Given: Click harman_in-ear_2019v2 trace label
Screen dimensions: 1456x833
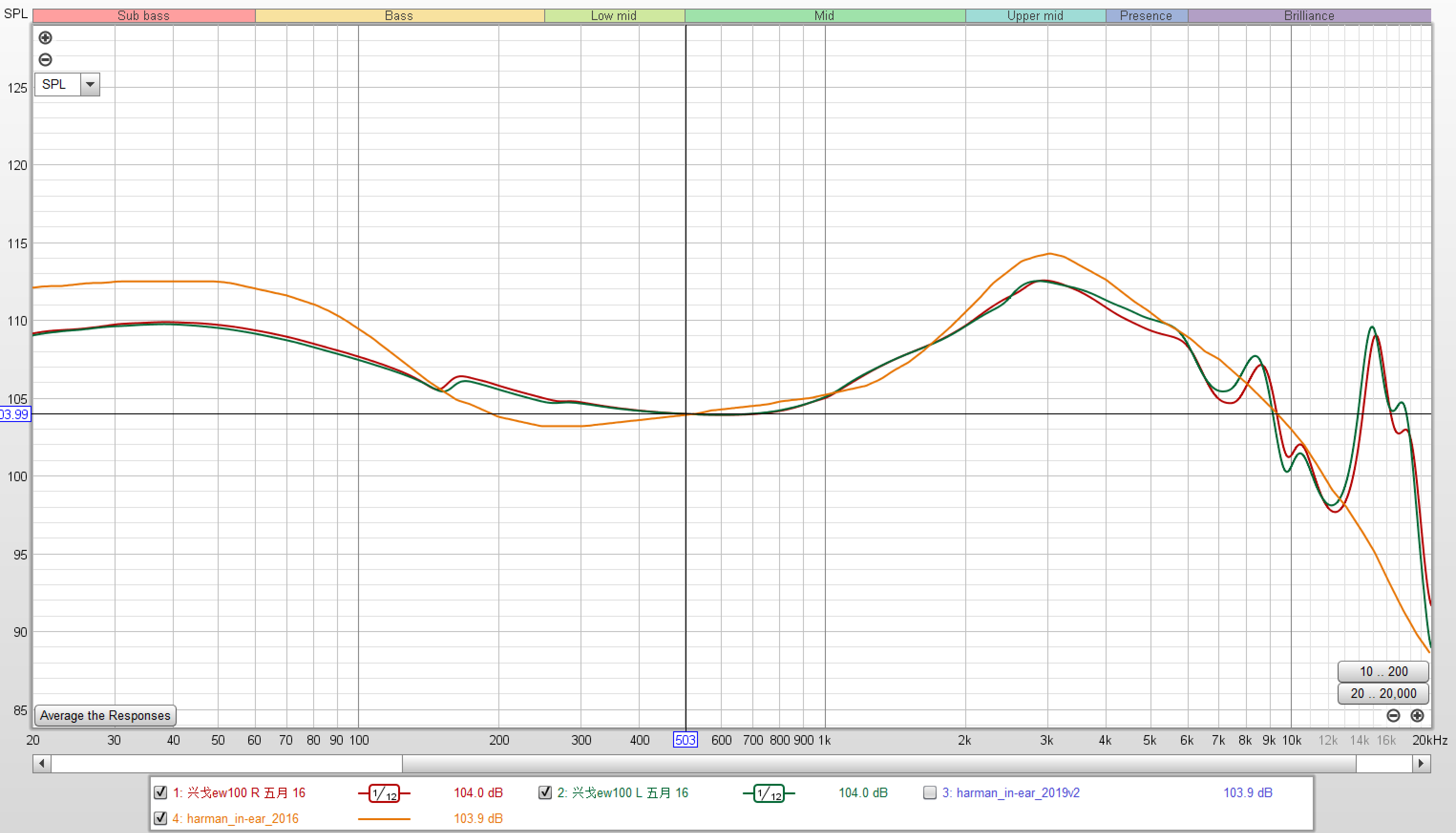Looking at the screenshot, I should coord(1011,793).
